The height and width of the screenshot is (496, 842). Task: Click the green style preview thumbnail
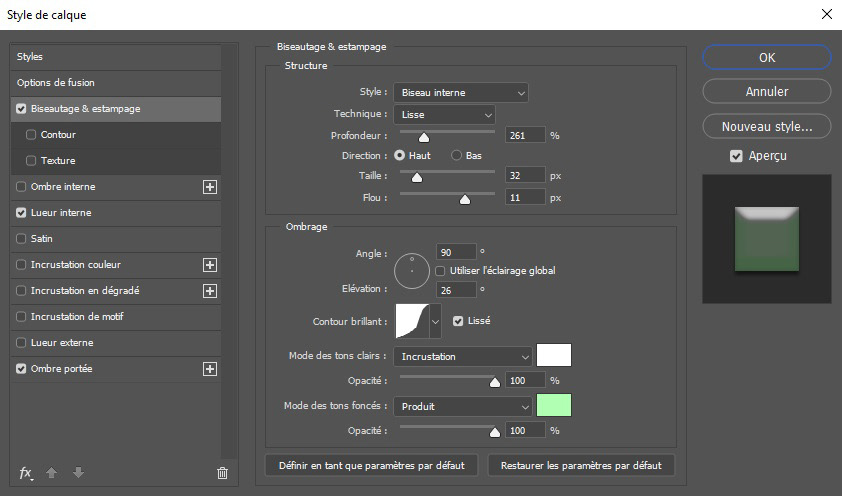pyautogui.click(x=766, y=239)
